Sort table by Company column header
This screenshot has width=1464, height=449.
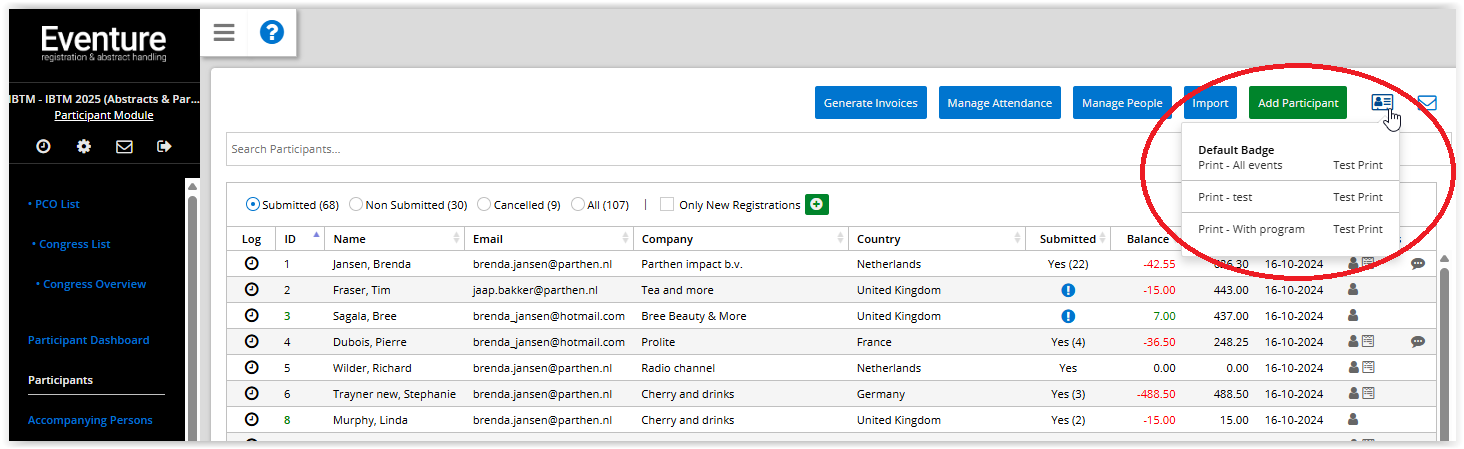[x=667, y=239]
